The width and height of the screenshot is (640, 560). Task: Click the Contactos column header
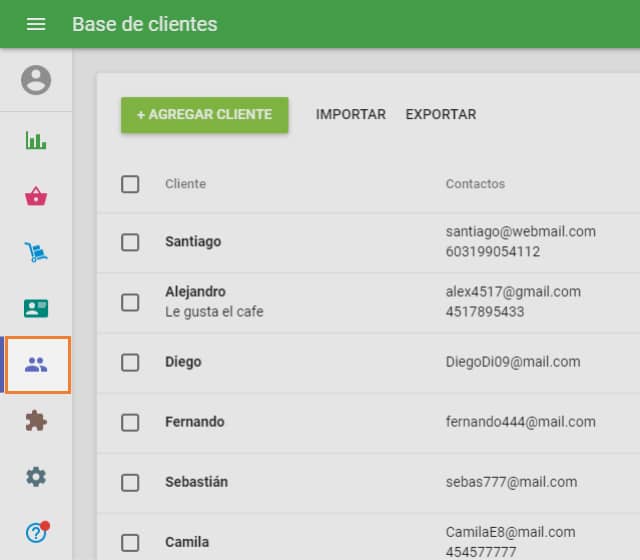[x=475, y=184]
